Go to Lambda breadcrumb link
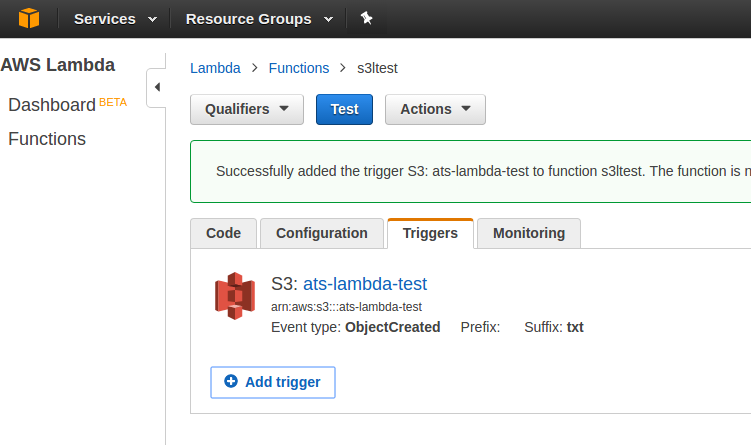This screenshot has height=445, width=751. point(215,68)
